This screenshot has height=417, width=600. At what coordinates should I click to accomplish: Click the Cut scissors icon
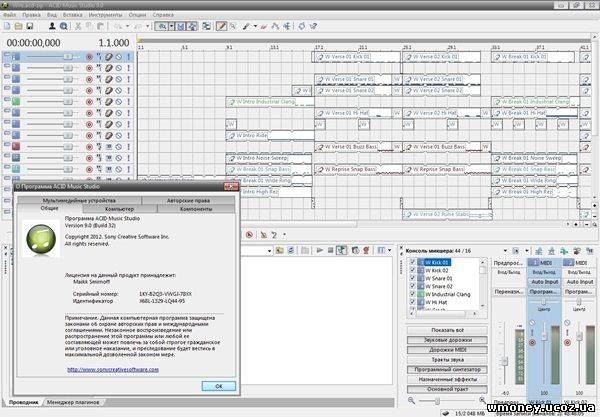coord(78,26)
